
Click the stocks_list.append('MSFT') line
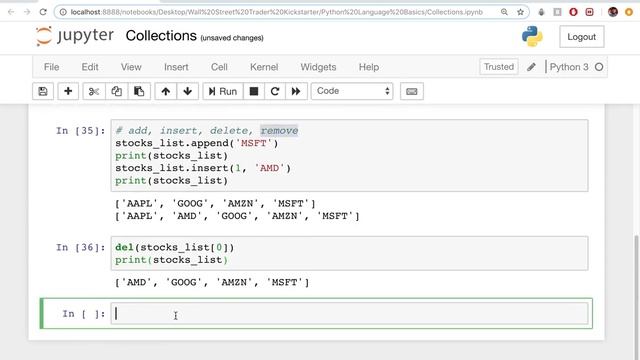point(197,143)
